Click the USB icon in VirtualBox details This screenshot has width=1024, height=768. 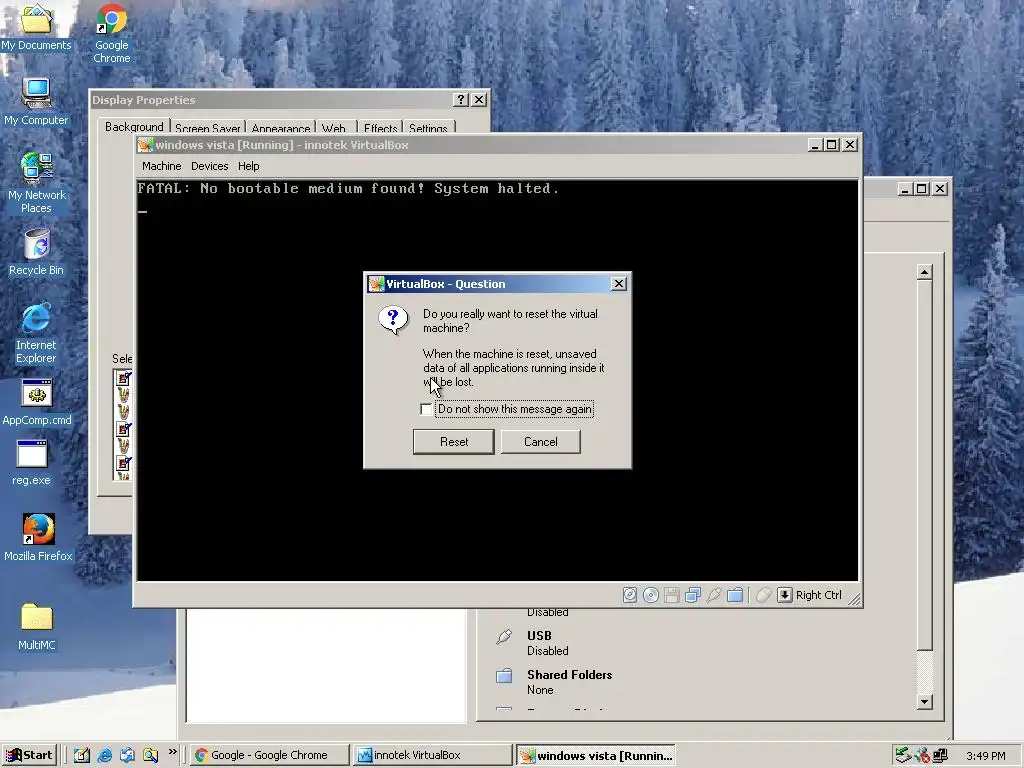tap(504, 636)
